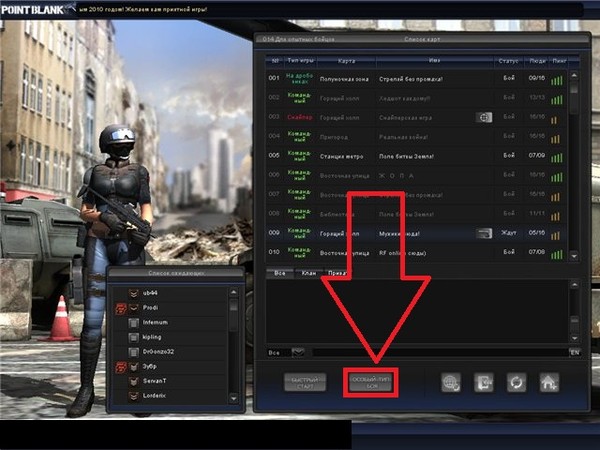Click red clan emblem beside Prodi
Image resolution: width=600 pixels, height=450 pixels.
click(121, 308)
